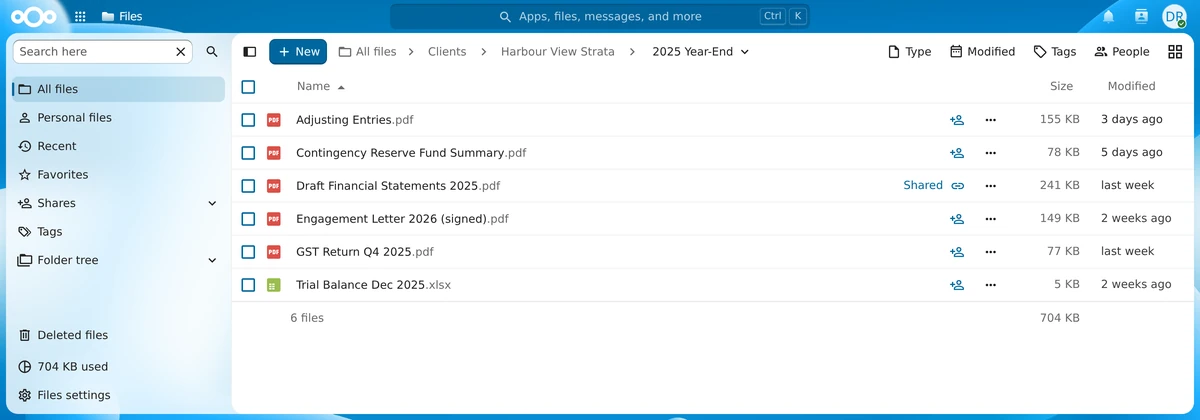Sort by the Name column header
1200x420 pixels.
pyautogui.click(x=321, y=86)
